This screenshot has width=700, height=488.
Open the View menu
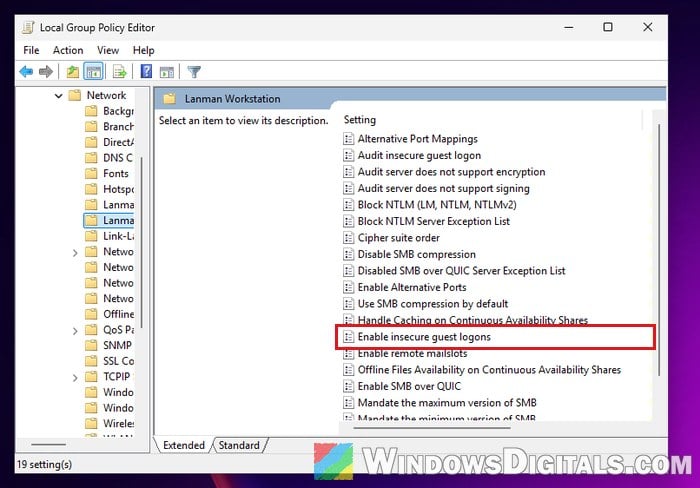[108, 50]
